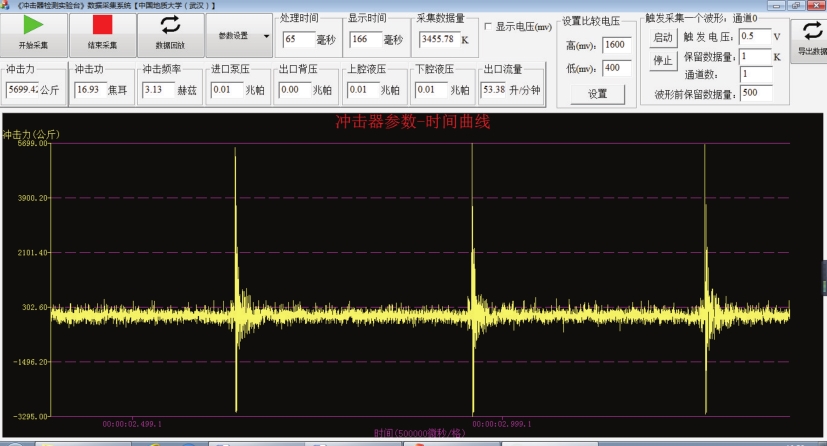The width and height of the screenshot is (827, 446).
Task: Edit the 高(mv) voltage field
Action: click(617, 45)
